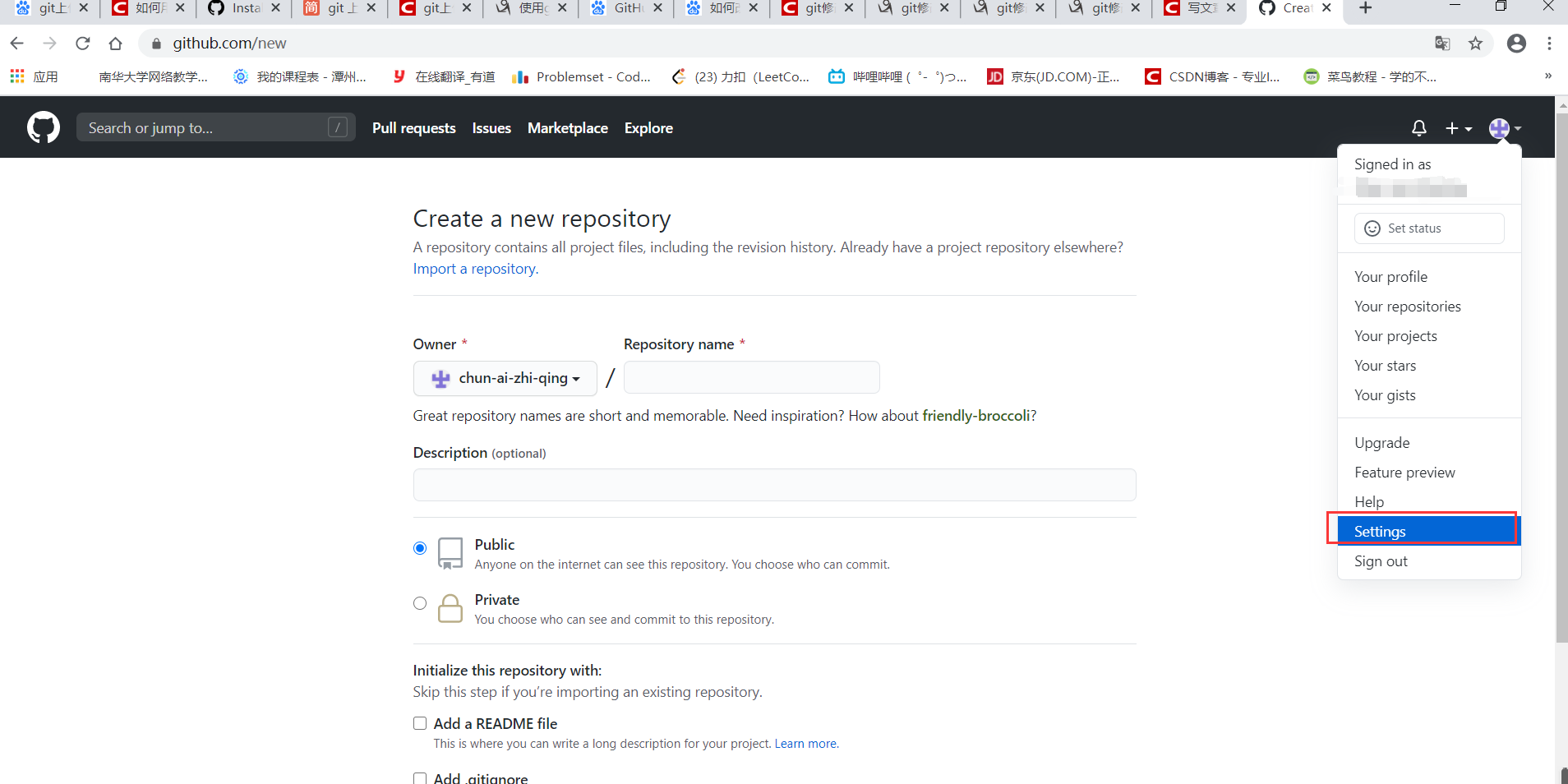Click the GitHub Octocat logo

44,127
